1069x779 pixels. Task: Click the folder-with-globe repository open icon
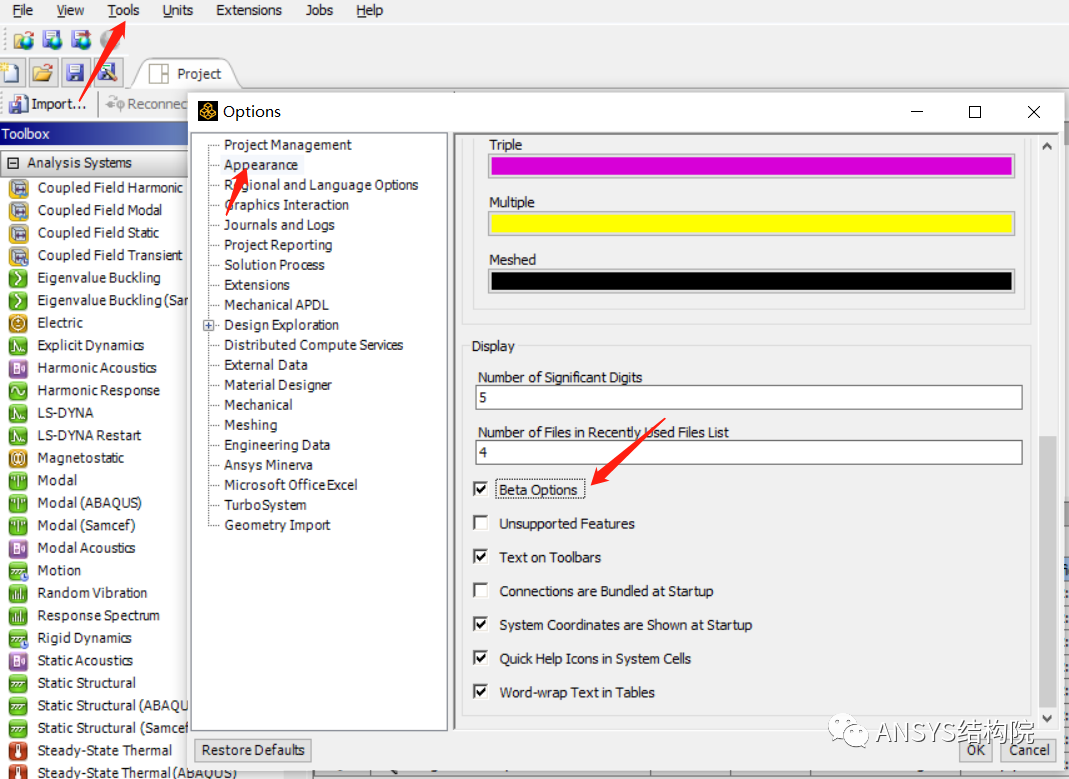click(x=24, y=40)
